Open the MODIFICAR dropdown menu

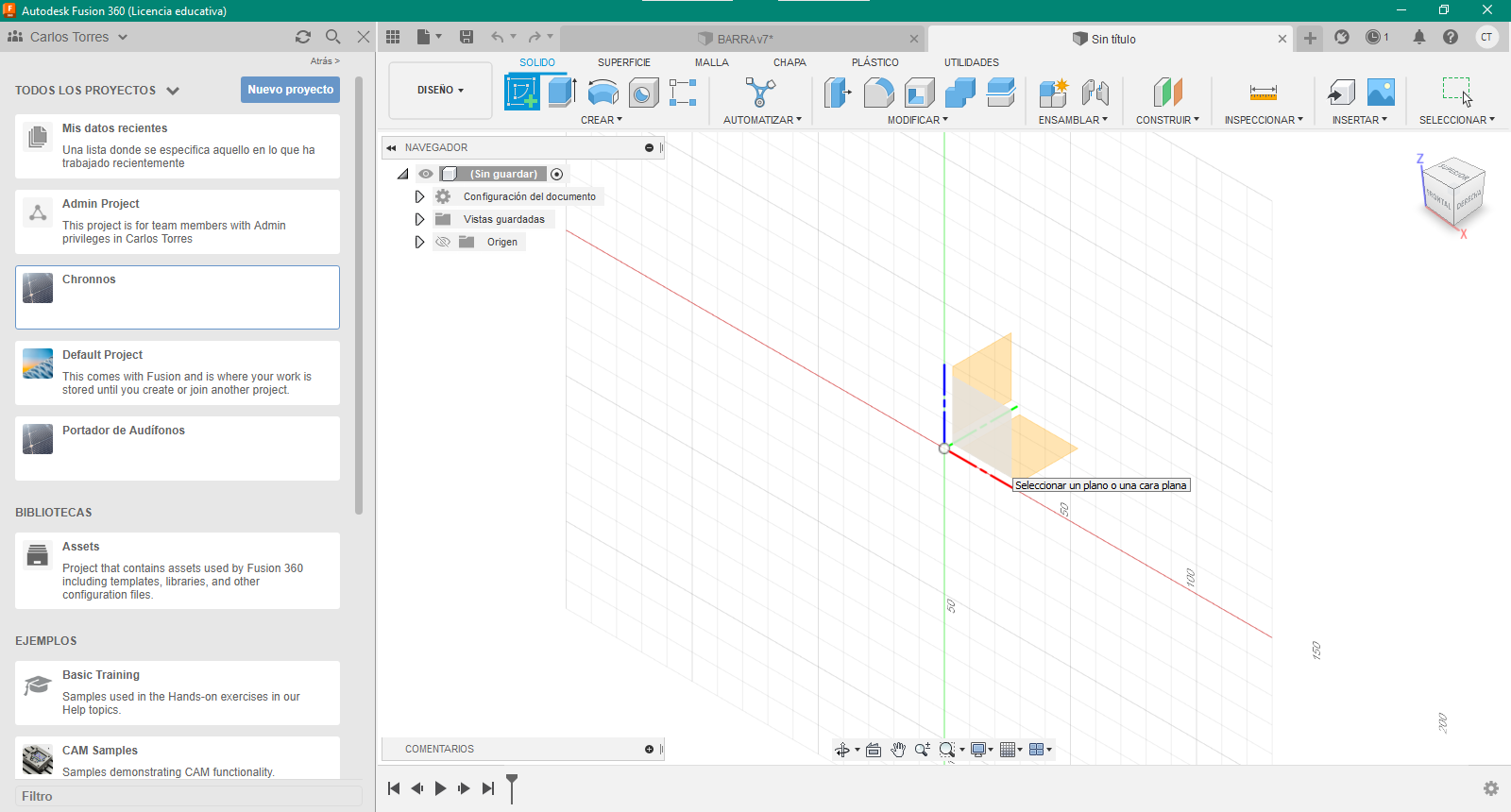[918, 120]
